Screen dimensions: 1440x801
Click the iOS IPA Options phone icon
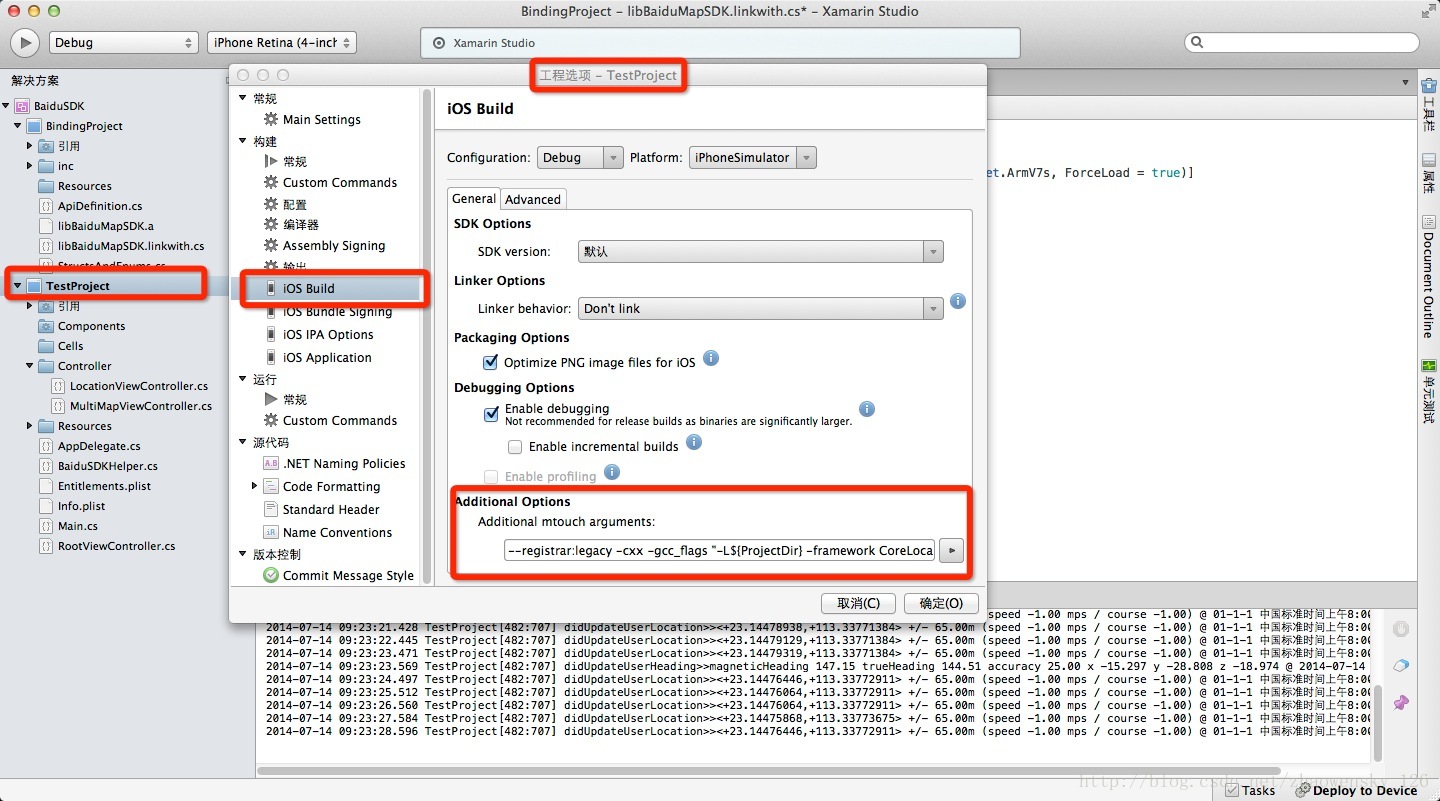click(271, 335)
